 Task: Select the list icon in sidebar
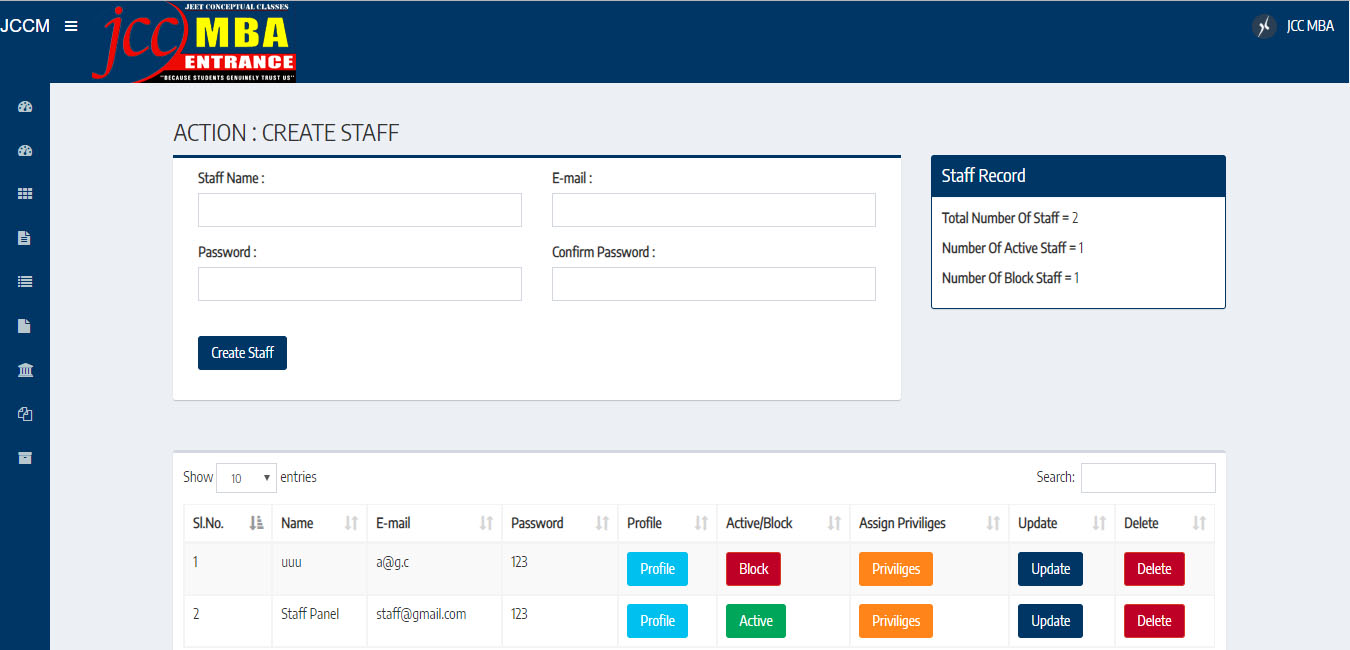[25, 282]
